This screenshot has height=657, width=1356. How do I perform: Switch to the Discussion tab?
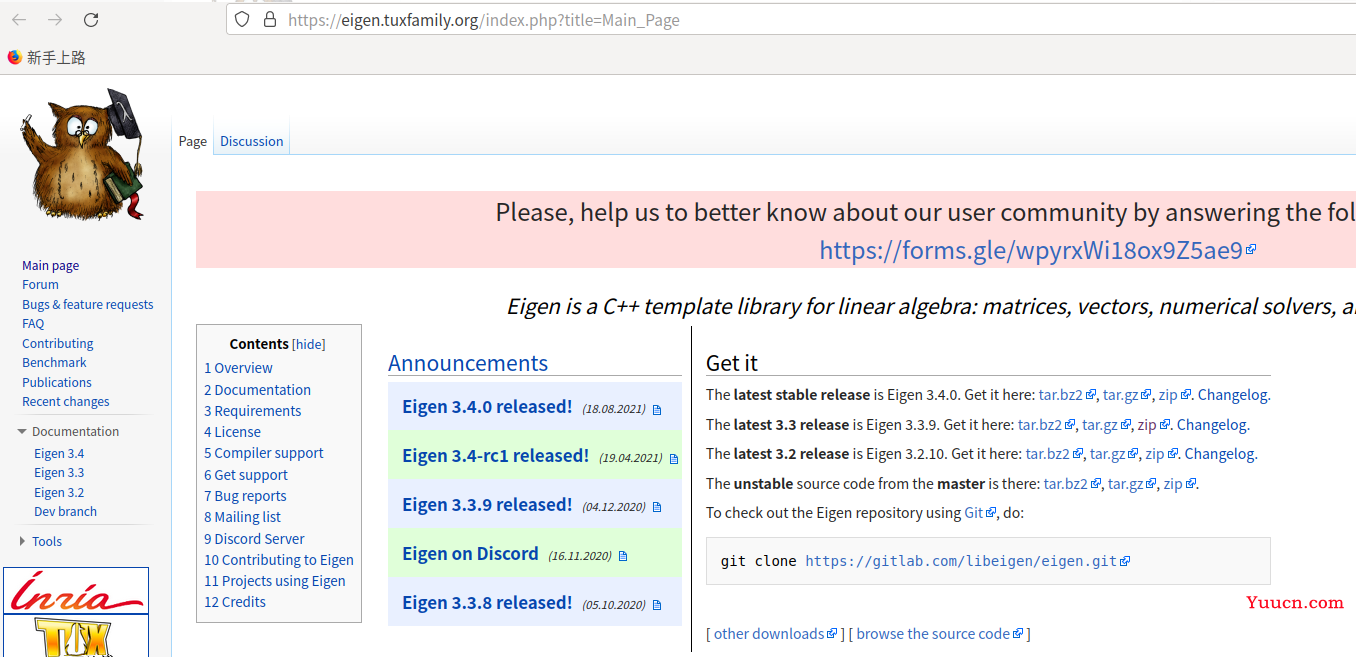(252, 141)
